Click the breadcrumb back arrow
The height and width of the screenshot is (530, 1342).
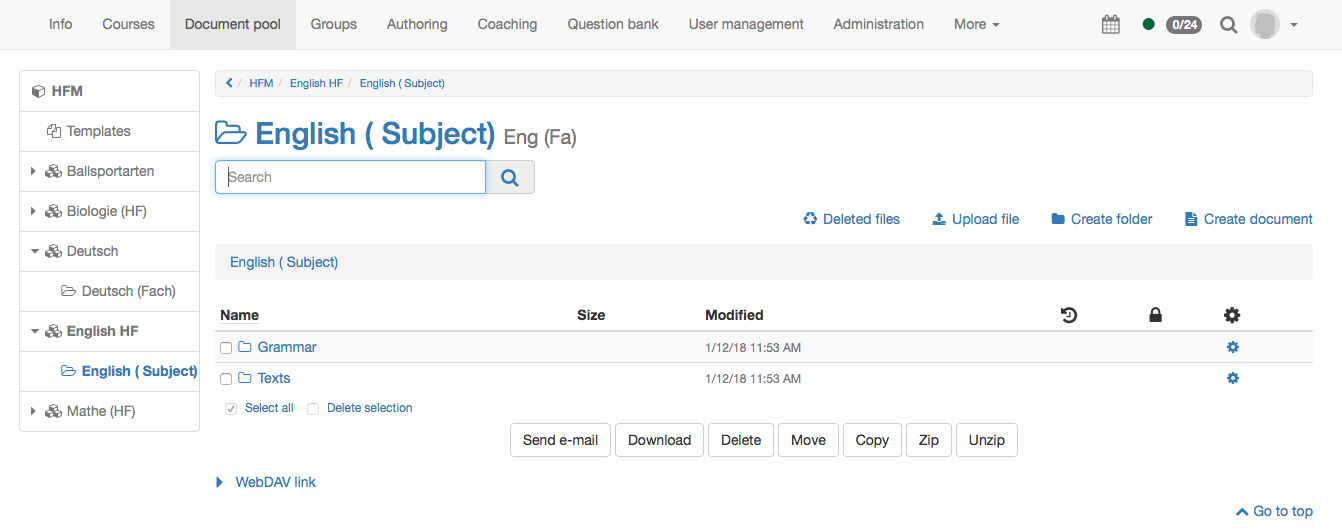coord(229,83)
